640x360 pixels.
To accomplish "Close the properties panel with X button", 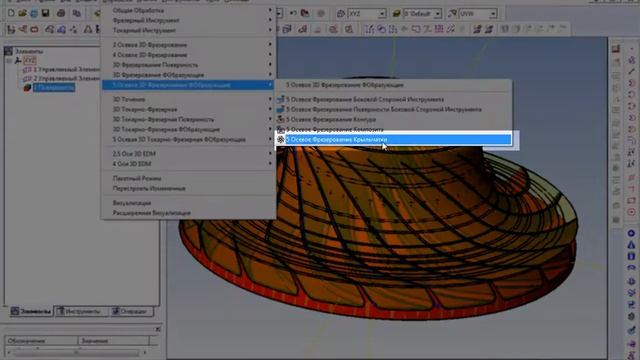I will 158,329.
